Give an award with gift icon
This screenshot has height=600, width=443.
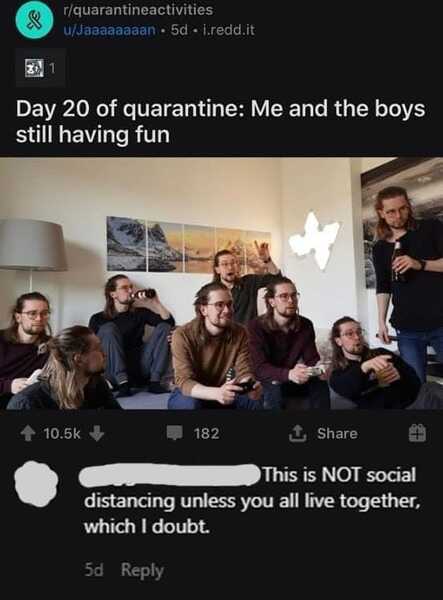(417, 434)
